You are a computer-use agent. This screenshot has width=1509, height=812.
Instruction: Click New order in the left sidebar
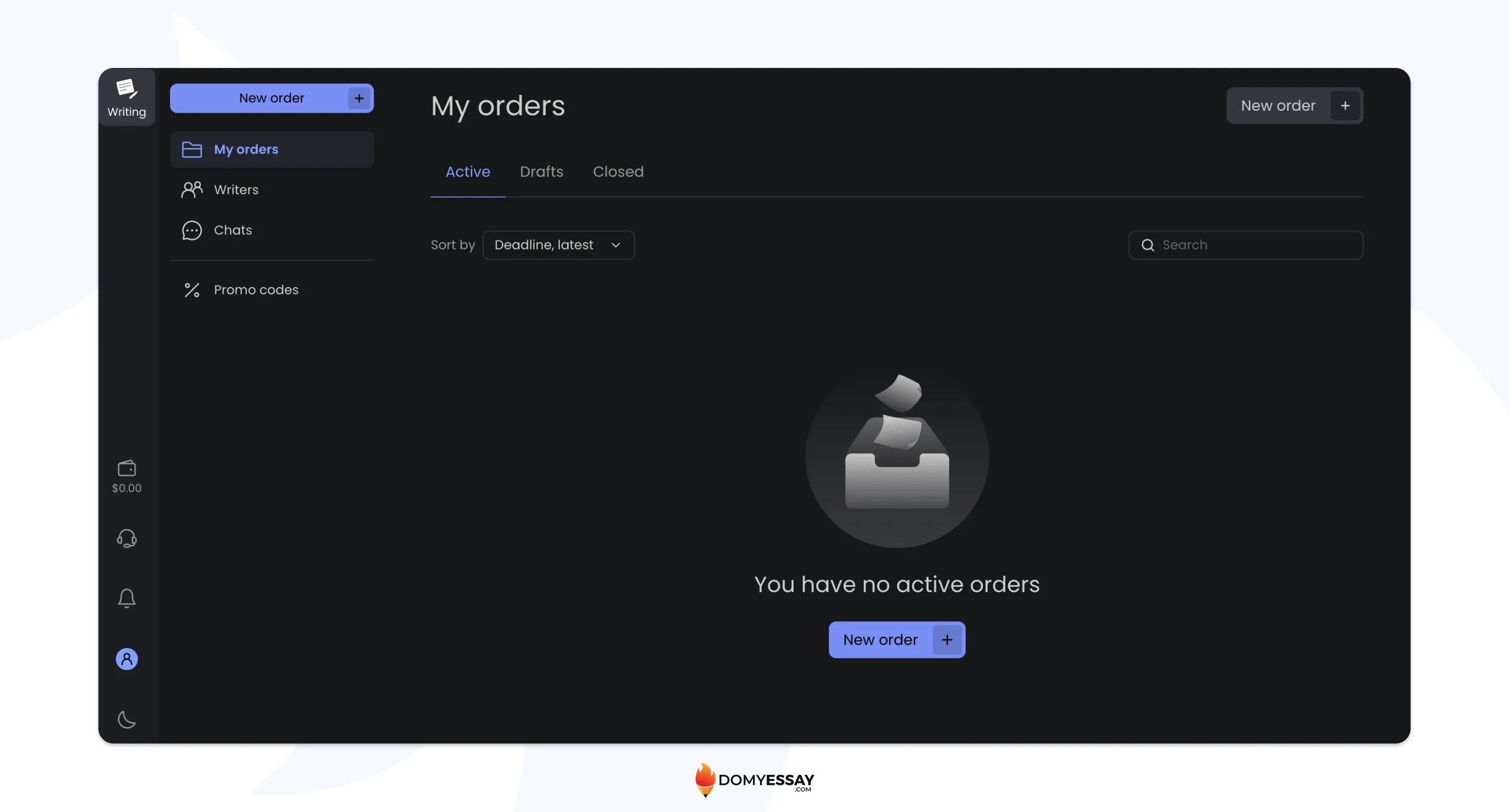click(x=271, y=98)
